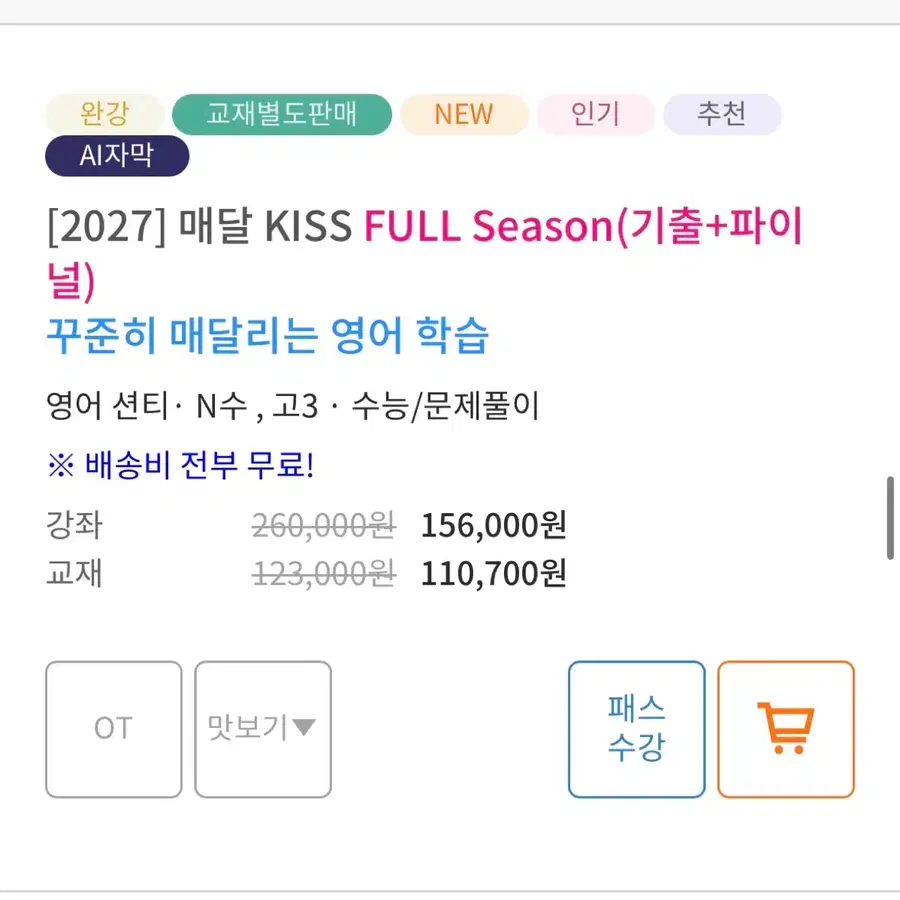
Task: Click the 강좌 label row
Action: coord(307,525)
